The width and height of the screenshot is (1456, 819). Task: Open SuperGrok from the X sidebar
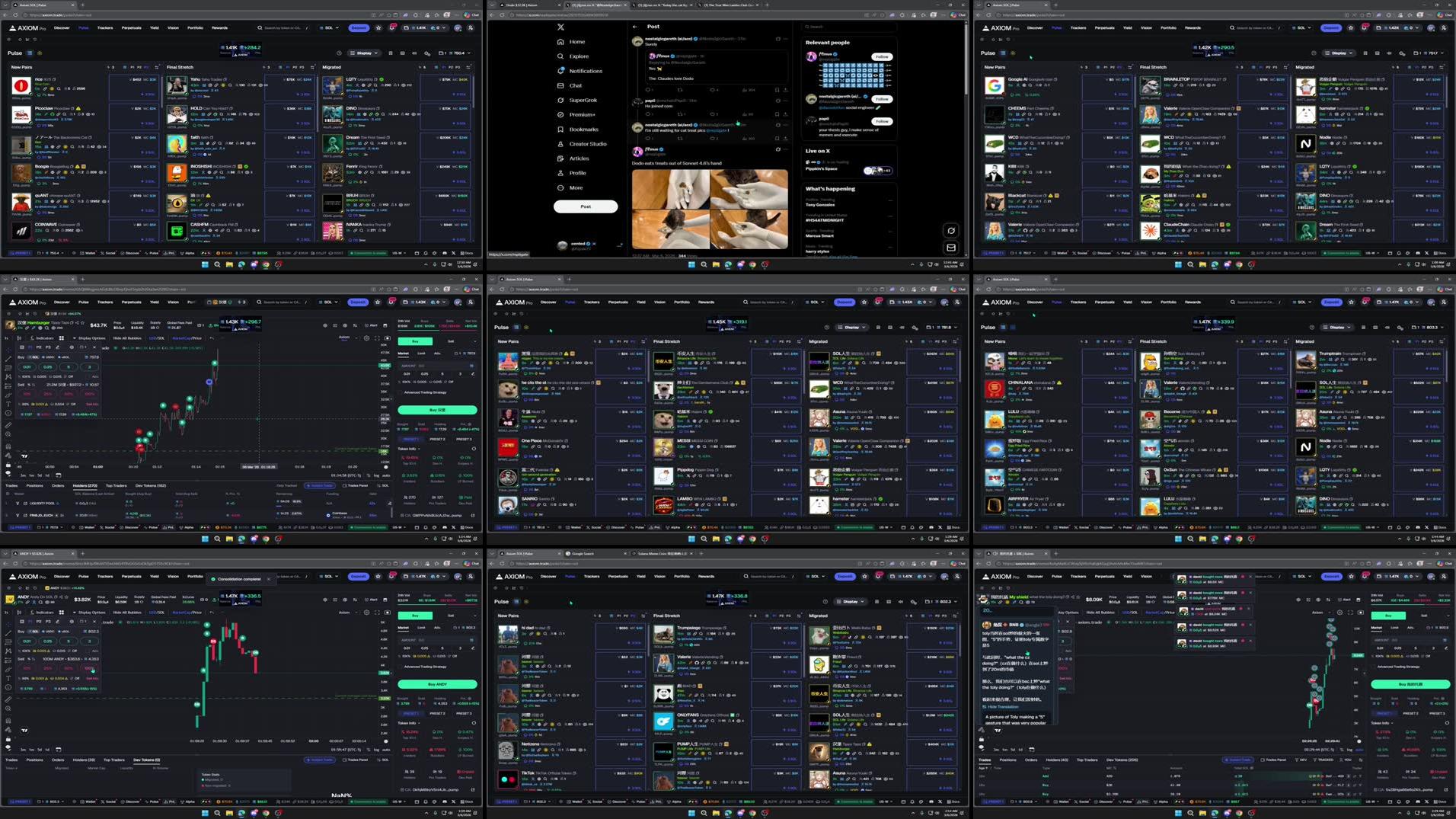click(x=582, y=100)
